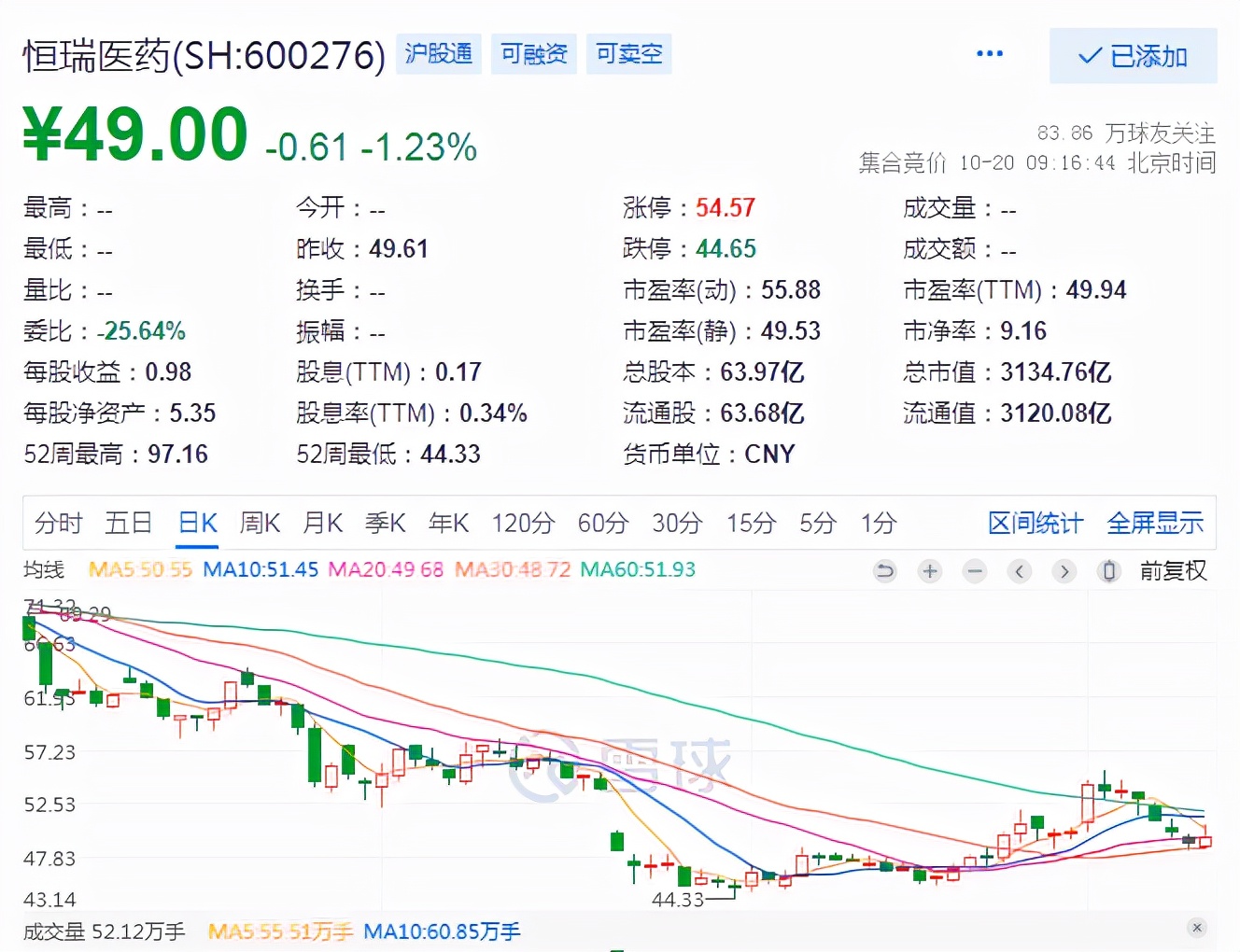This screenshot has height=952, width=1240.
Task: Click the chart reset curved-arrow icon
Action: click(x=885, y=570)
